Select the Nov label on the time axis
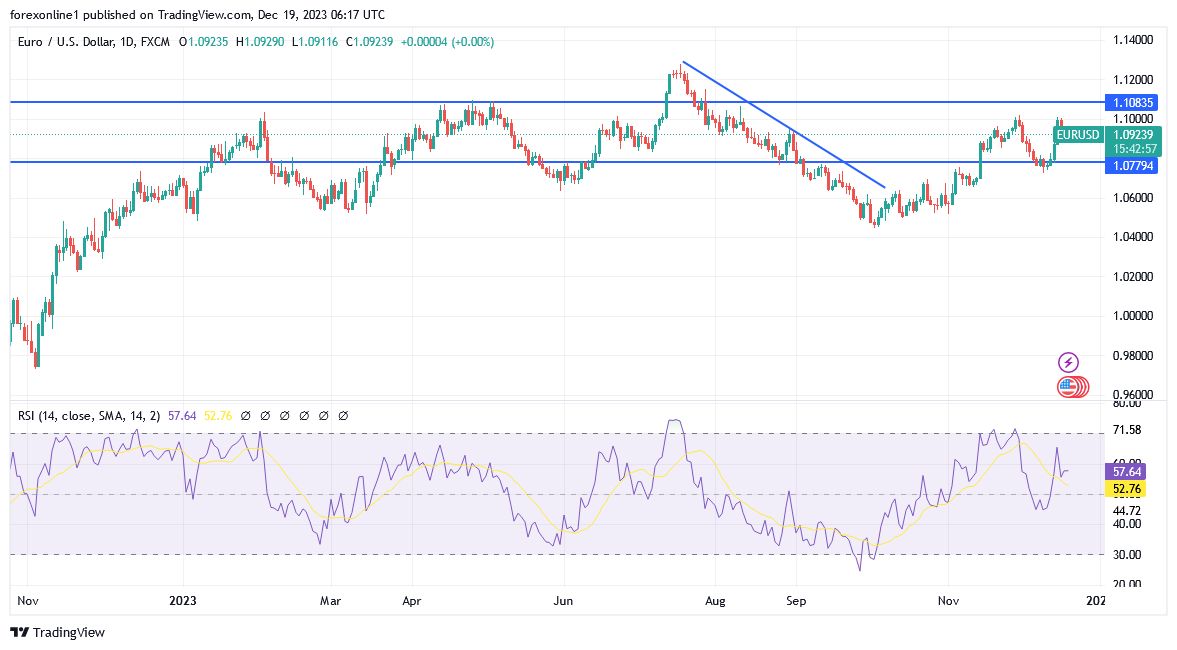 [27, 601]
